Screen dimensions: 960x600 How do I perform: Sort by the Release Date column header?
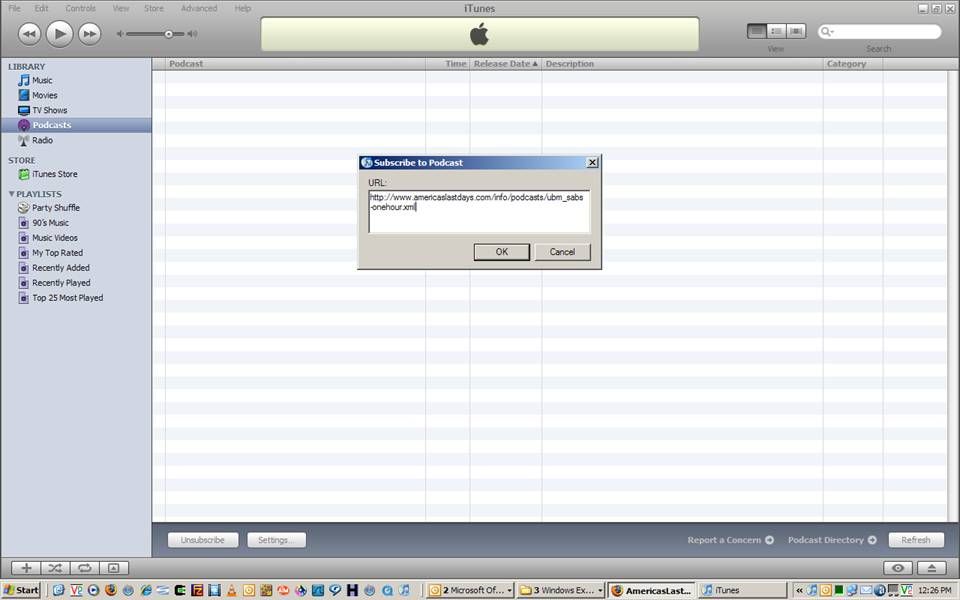506,64
